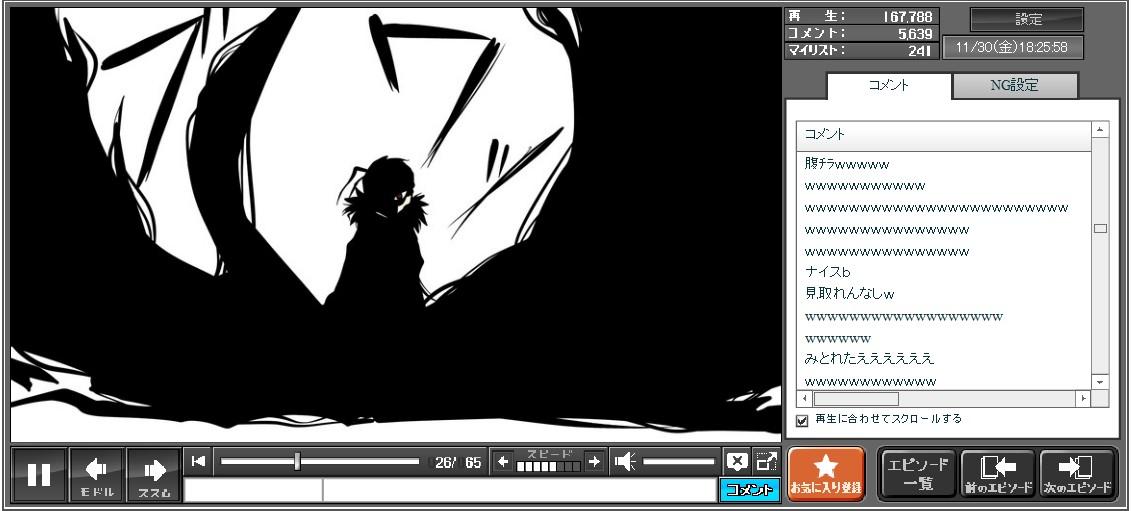Click the モドル back arrow button

tap(97, 475)
